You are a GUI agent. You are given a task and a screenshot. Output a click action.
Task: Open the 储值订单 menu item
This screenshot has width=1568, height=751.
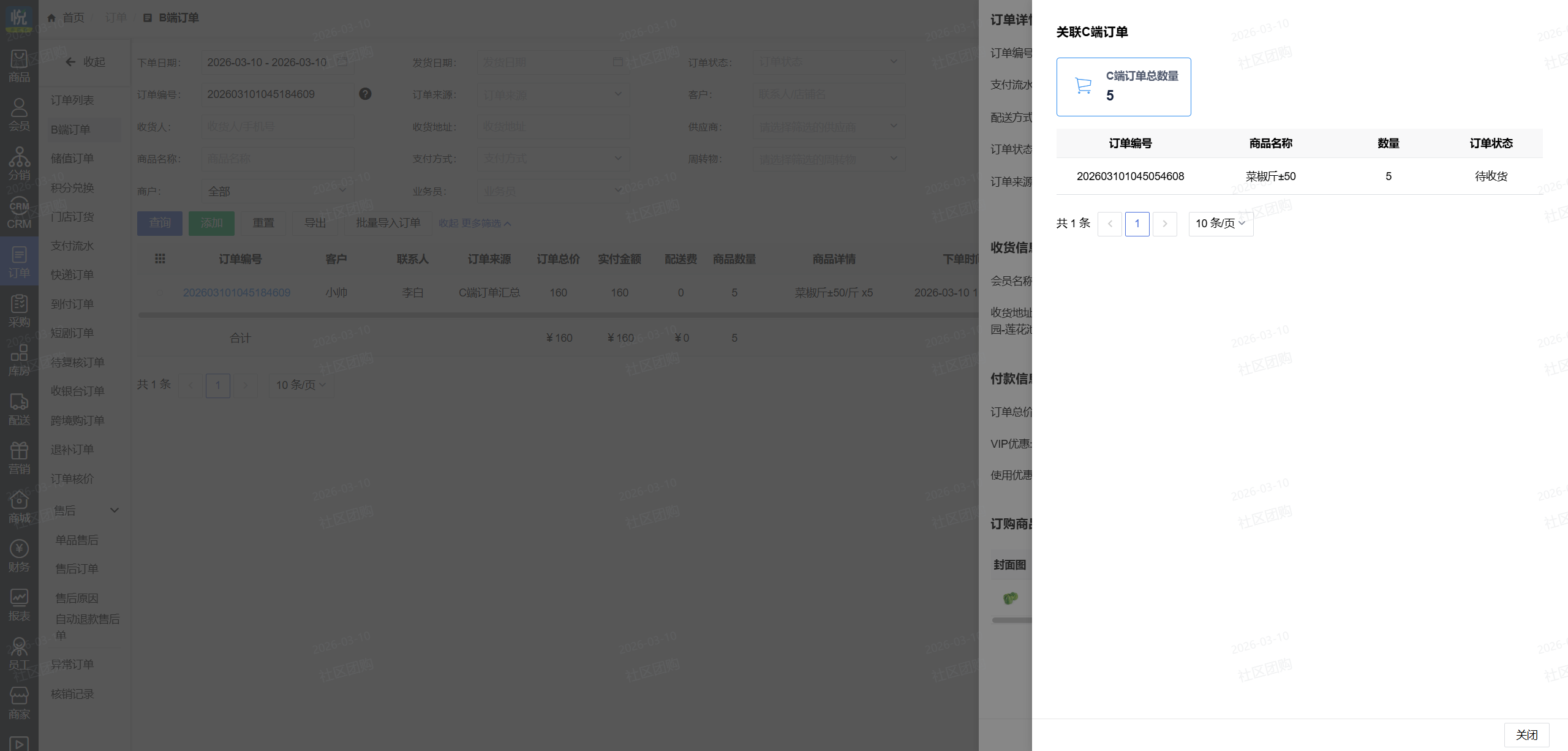coord(72,159)
